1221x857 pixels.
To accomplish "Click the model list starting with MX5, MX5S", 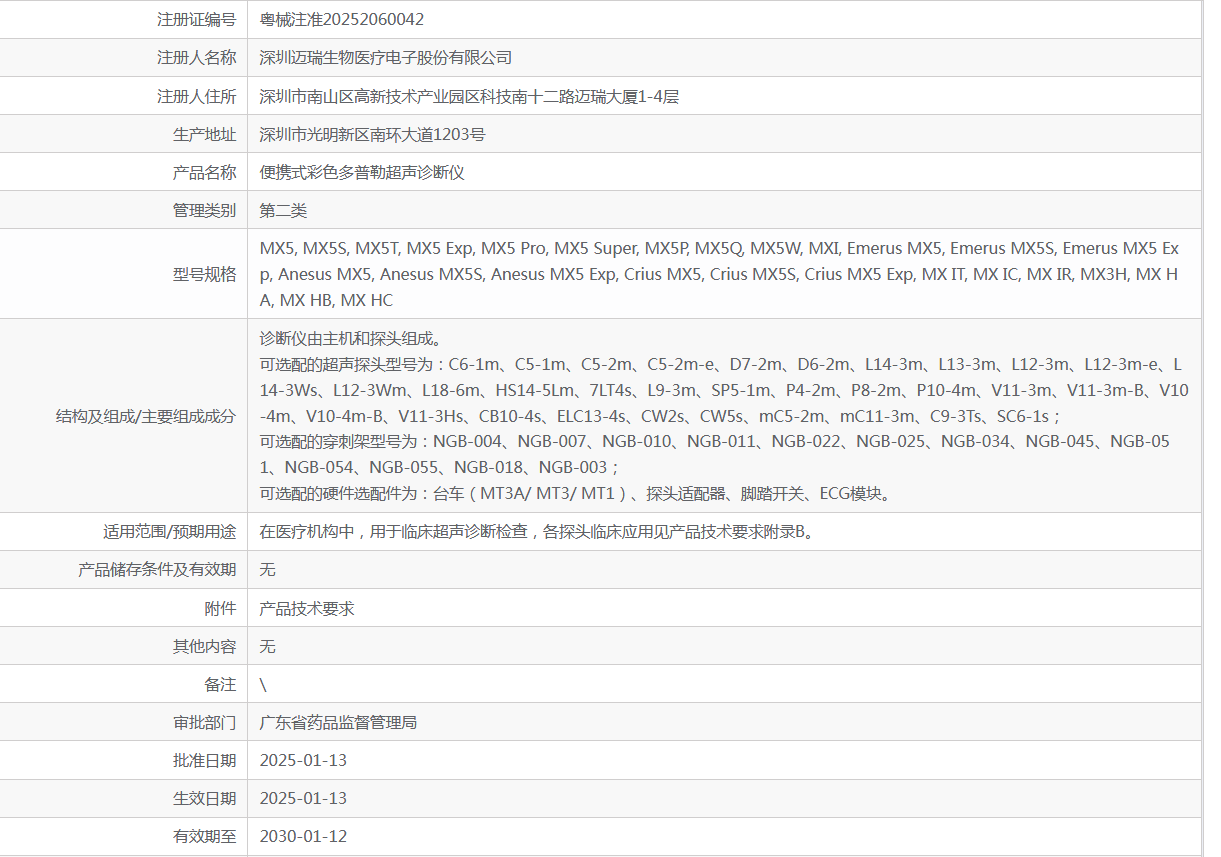I will (720, 274).
